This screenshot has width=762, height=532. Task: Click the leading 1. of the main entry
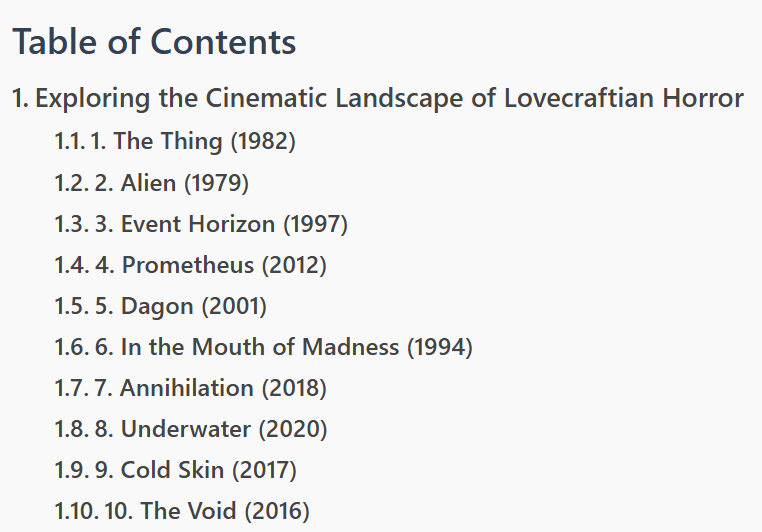pyautogui.click(x=20, y=99)
